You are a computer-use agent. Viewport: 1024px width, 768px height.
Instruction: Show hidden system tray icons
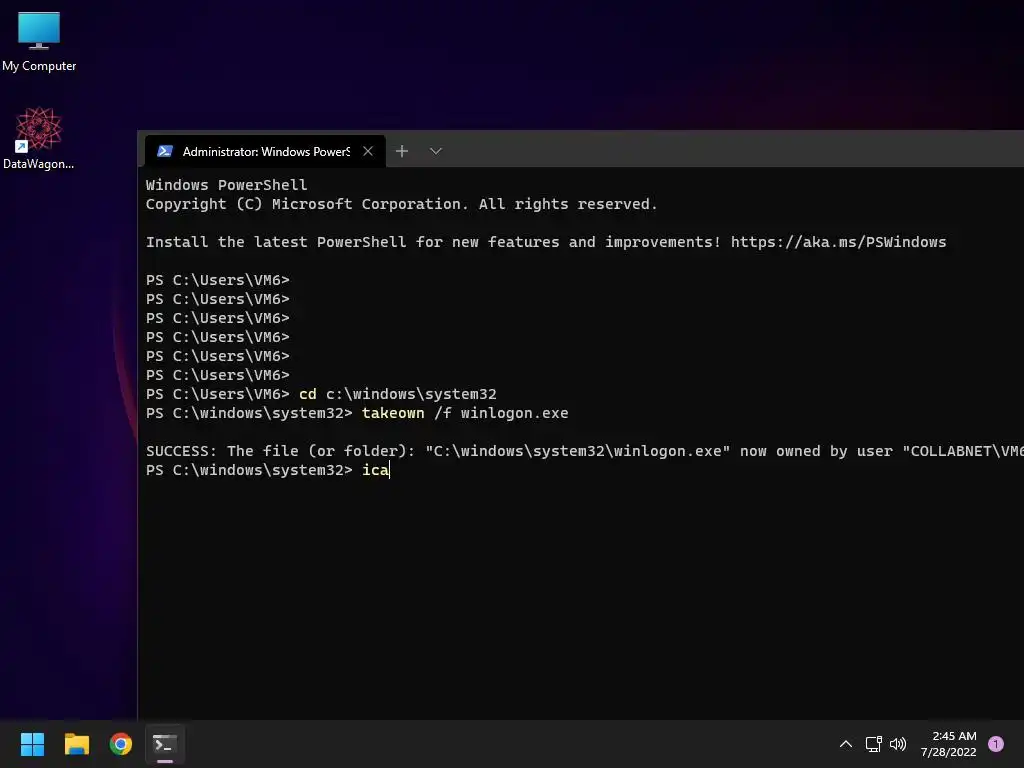pos(846,744)
